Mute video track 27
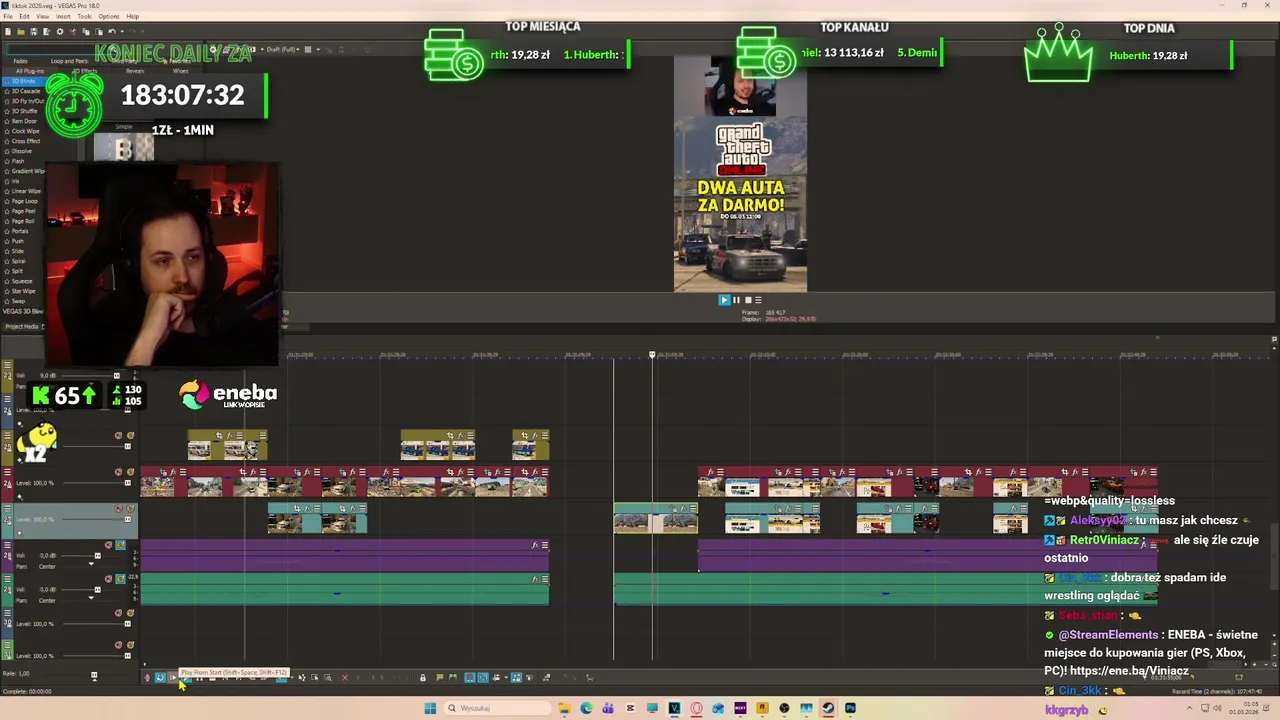The width and height of the screenshot is (1280, 720). [x=118, y=508]
